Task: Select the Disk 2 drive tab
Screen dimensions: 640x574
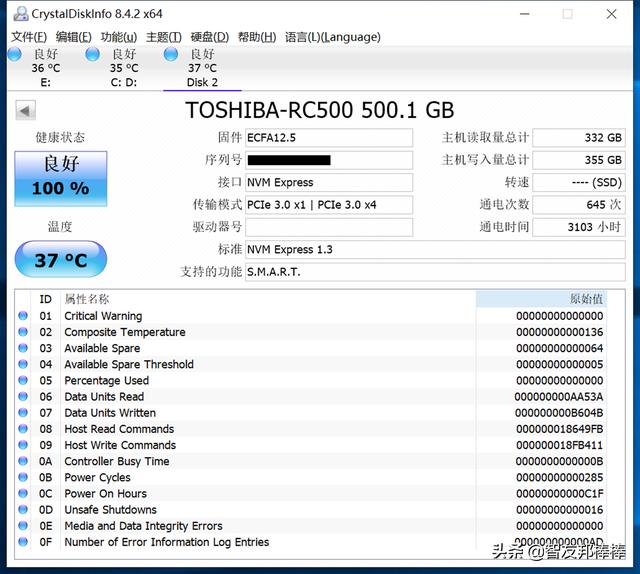Action: click(x=202, y=68)
